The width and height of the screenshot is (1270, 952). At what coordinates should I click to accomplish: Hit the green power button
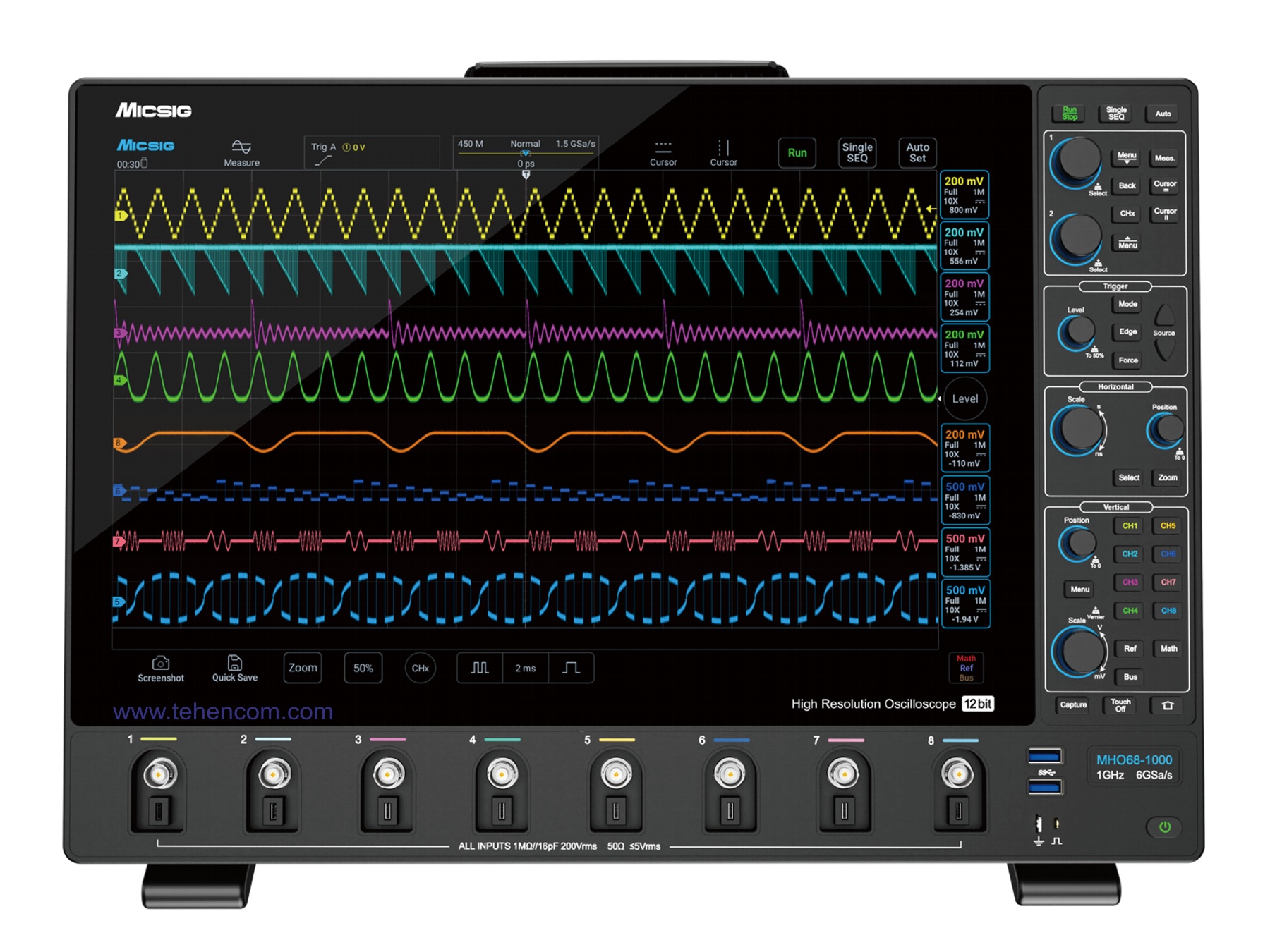tap(1165, 826)
